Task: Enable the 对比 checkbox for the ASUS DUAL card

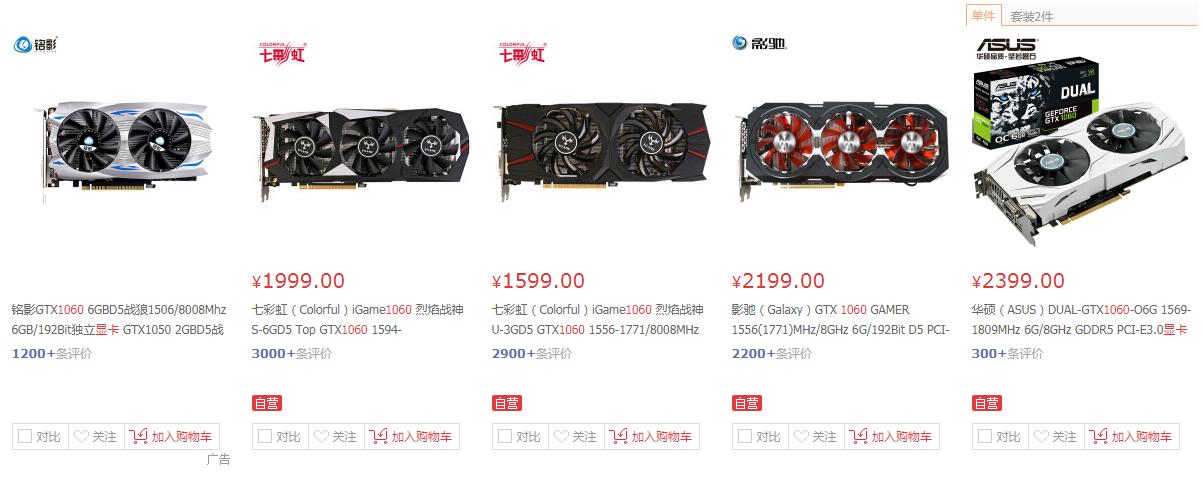Action: coord(985,437)
